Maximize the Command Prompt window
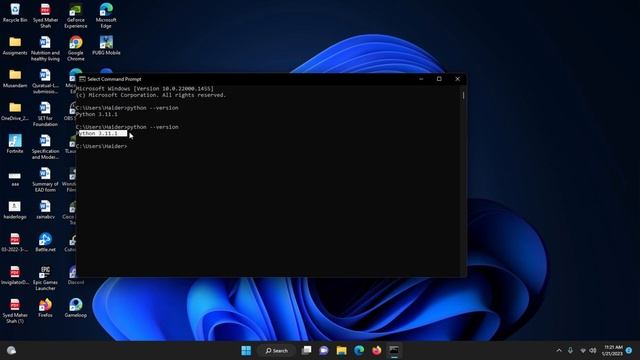Viewport: 640px width, 360px height. (439, 79)
